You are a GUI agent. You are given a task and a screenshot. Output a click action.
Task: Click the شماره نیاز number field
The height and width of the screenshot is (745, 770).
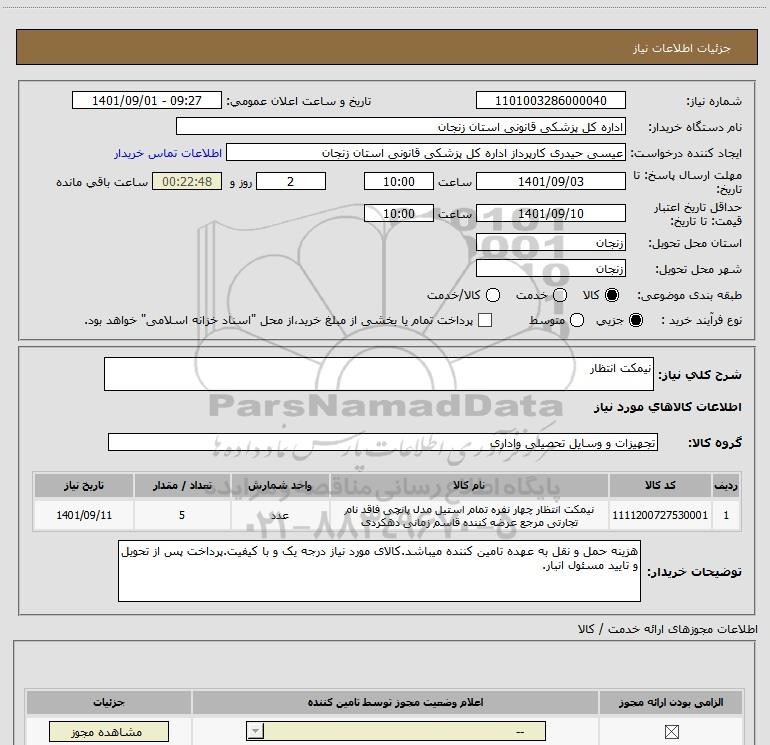[550, 100]
